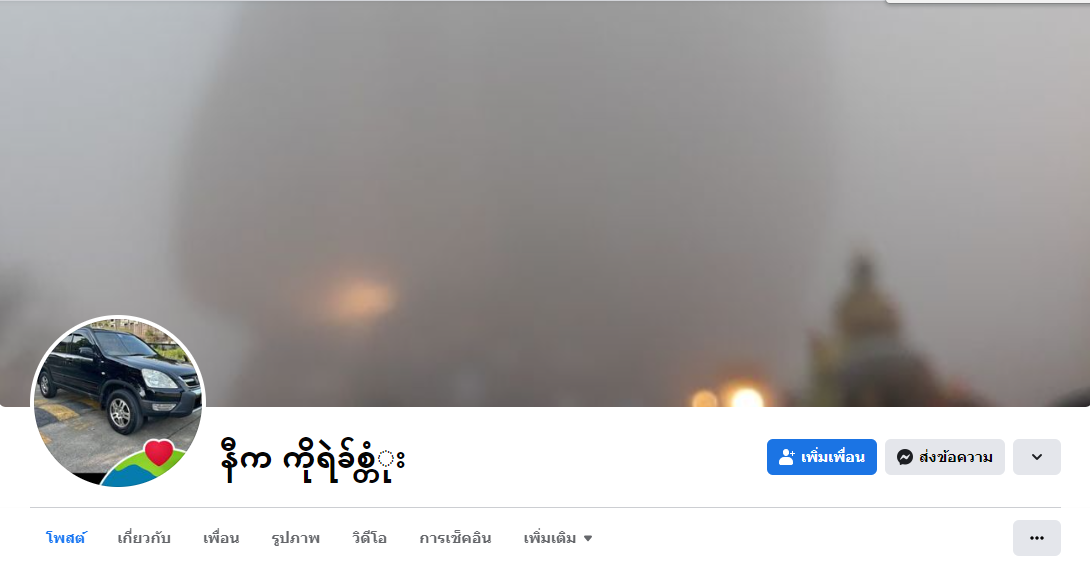Switch to the โพสต์ tab
This screenshot has width=1090, height=564.
[65, 538]
